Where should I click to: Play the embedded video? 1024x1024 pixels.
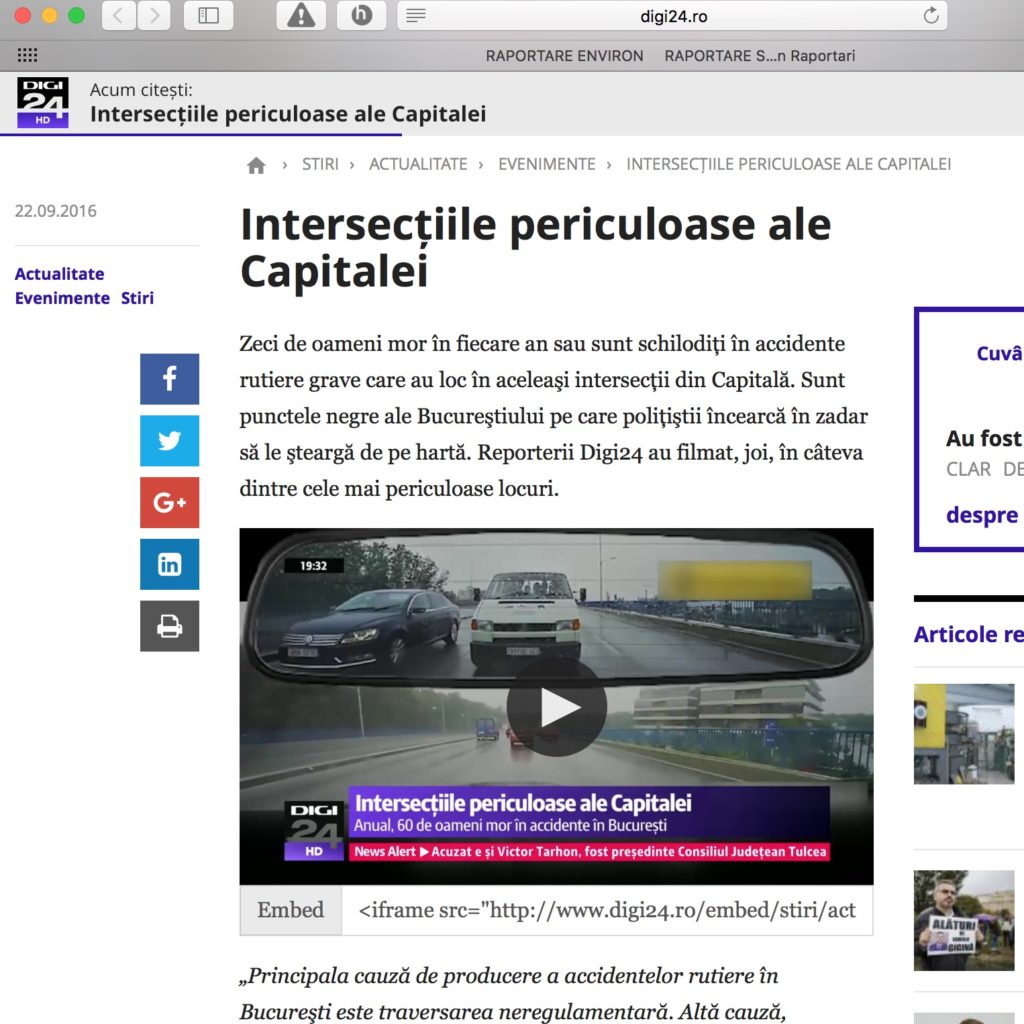point(556,705)
